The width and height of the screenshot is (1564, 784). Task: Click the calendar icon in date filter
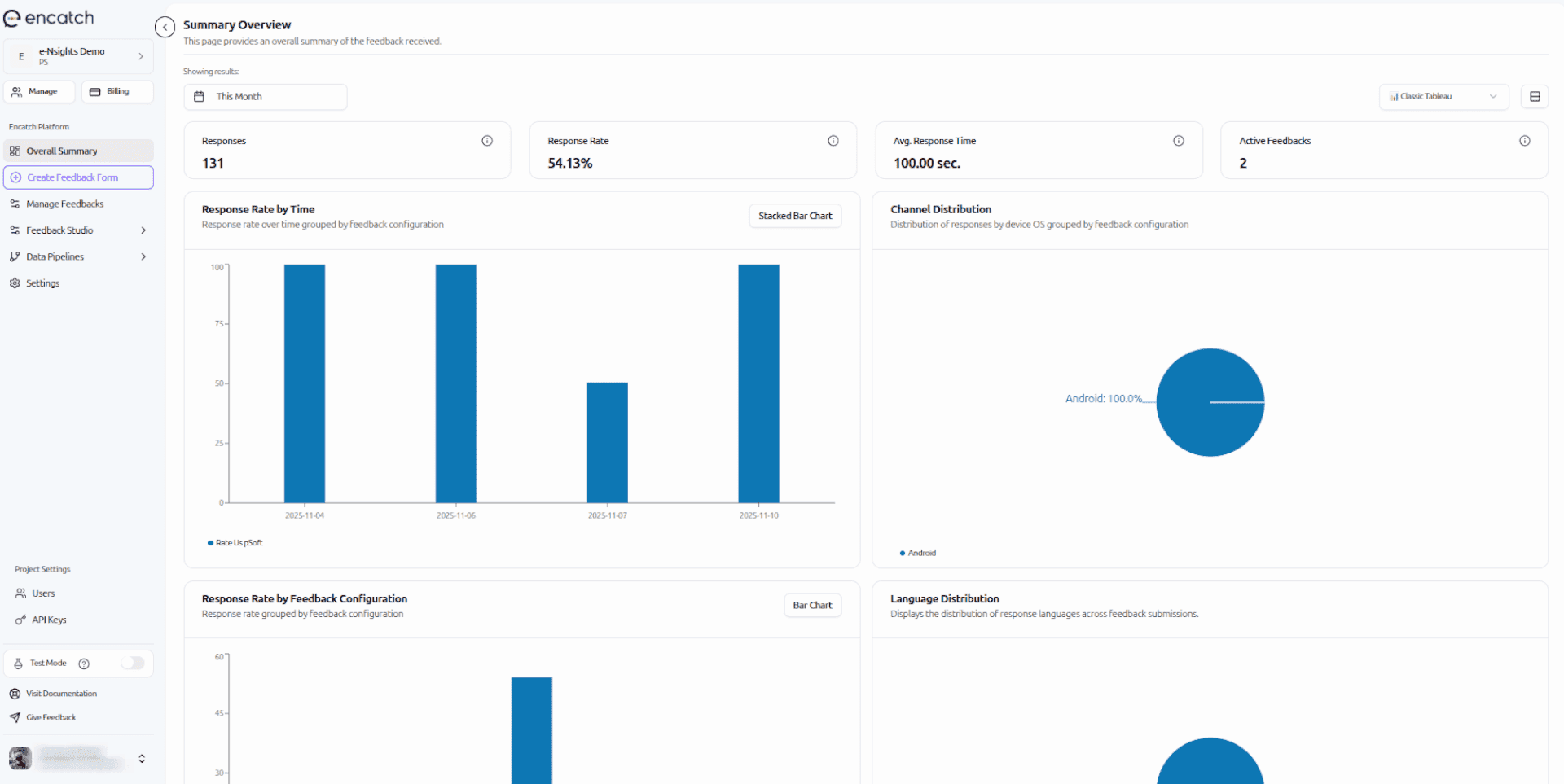200,96
